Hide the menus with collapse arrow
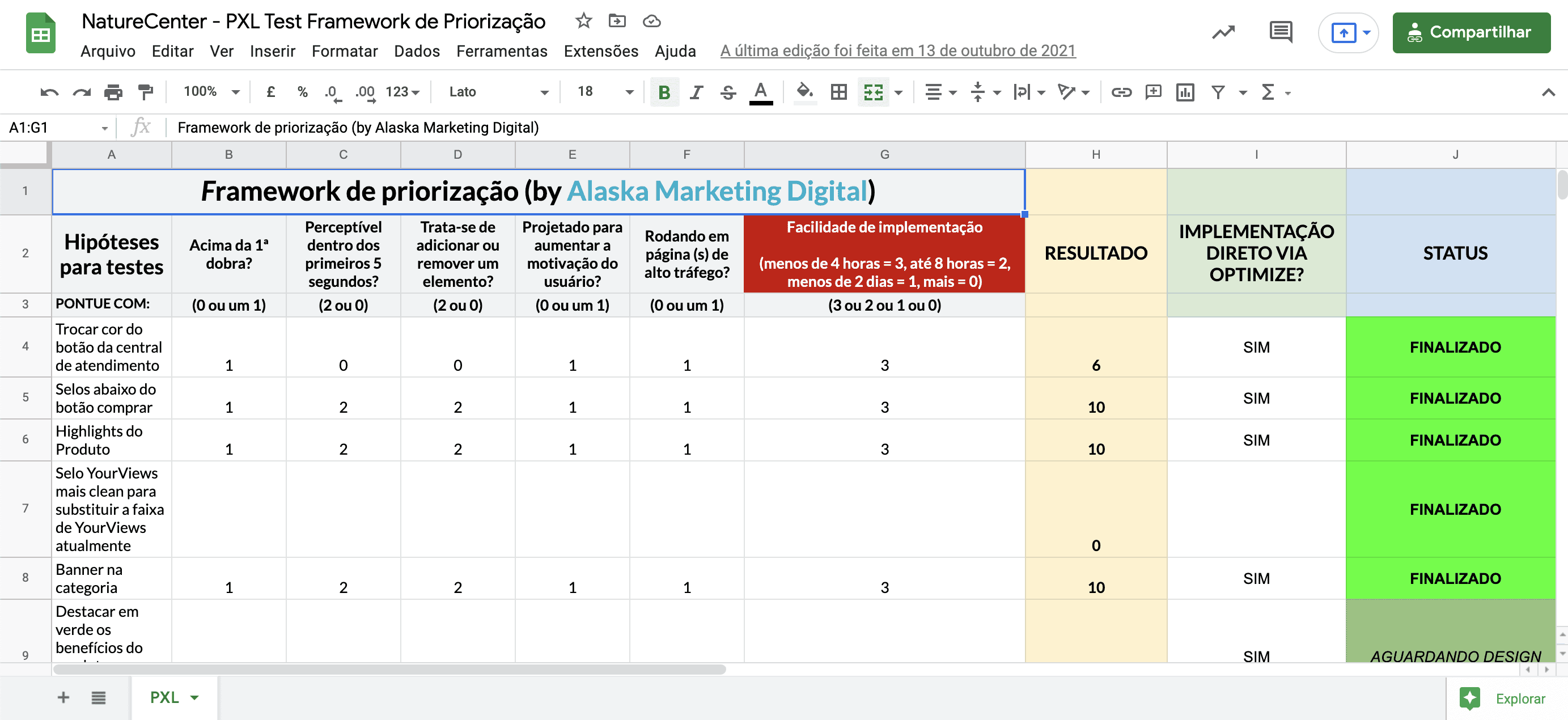This screenshot has height=720, width=1568. coord(1548,92)
